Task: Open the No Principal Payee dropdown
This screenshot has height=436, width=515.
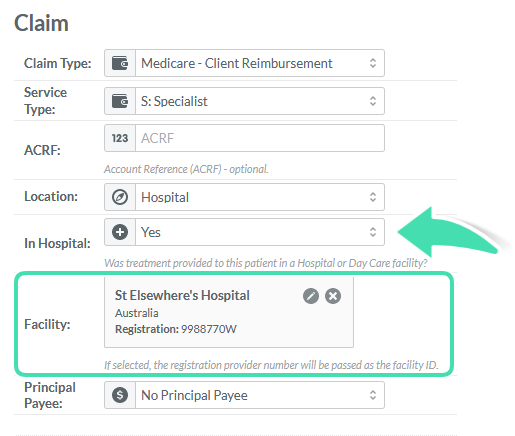Action: 260,395
